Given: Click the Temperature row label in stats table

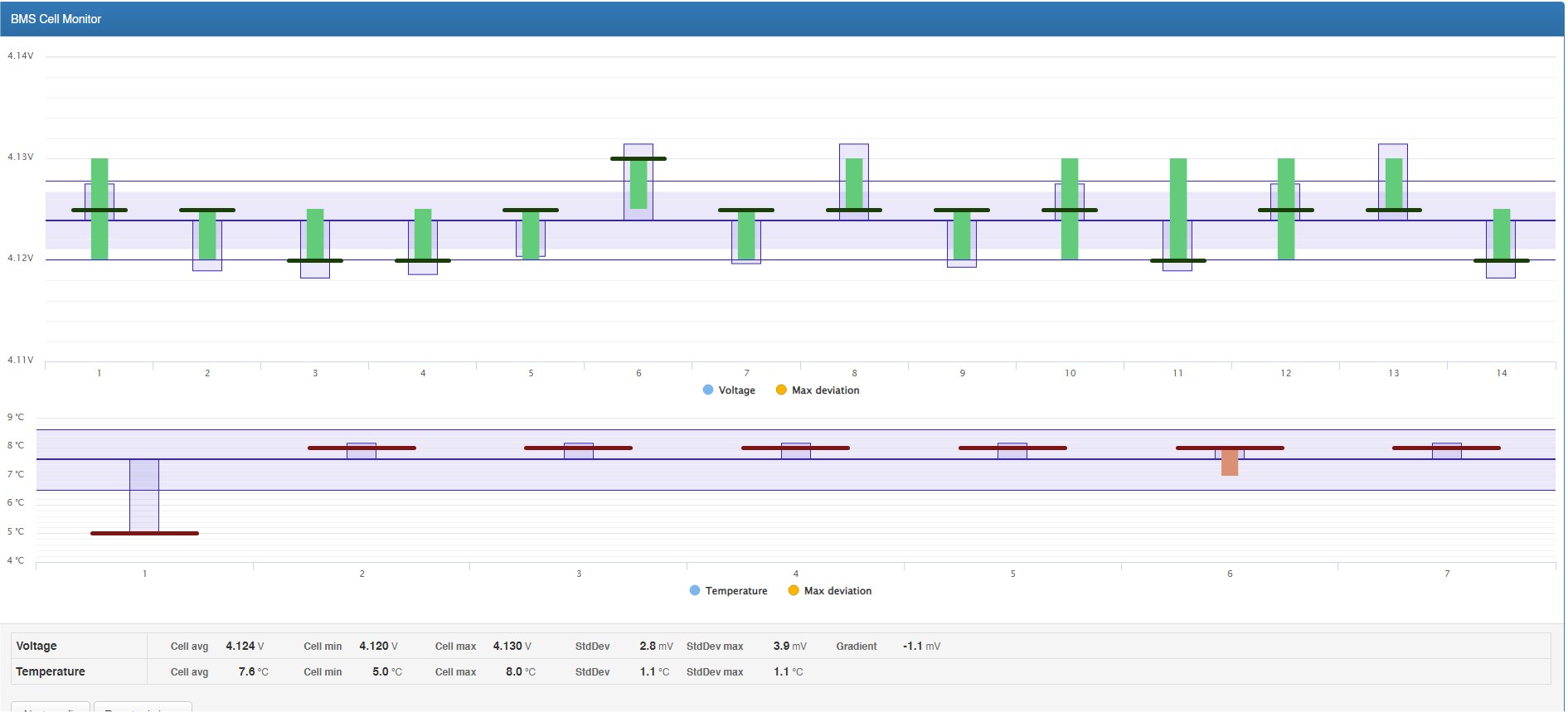Looking at the screenshot, I should (51, 672).
